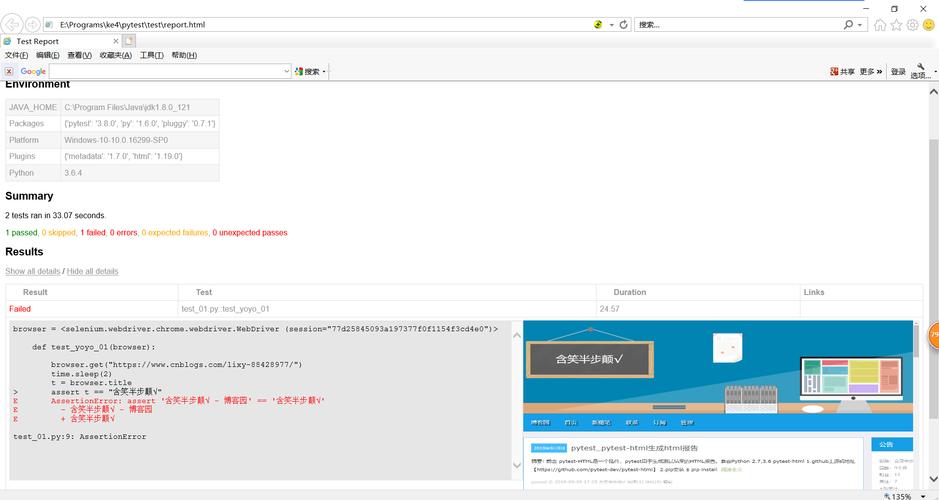Viewport: 939px width, 500px height.
Task: Open the 工具(T) menu
Action: [x=151, y=56]
